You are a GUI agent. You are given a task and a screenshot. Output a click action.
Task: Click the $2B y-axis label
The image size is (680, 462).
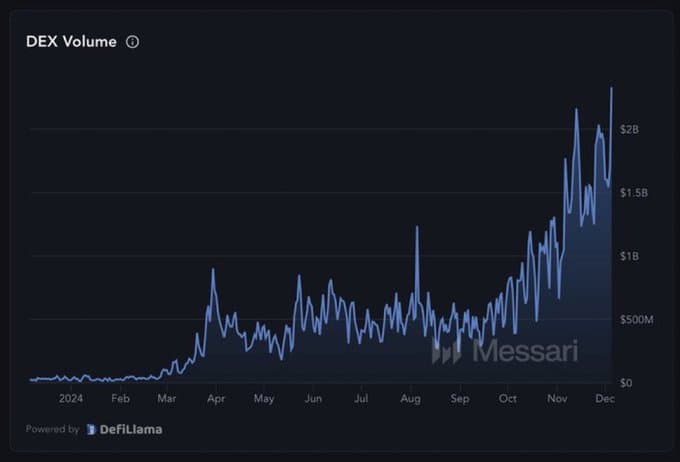point(629,129)
